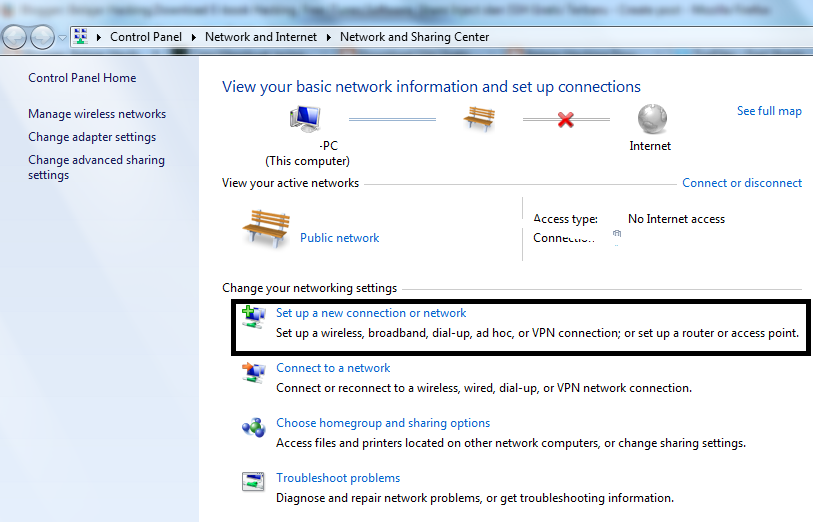Click the This computer icon in the map
The height and width of the screenshot is (522, 813).
tap(305, 118)
